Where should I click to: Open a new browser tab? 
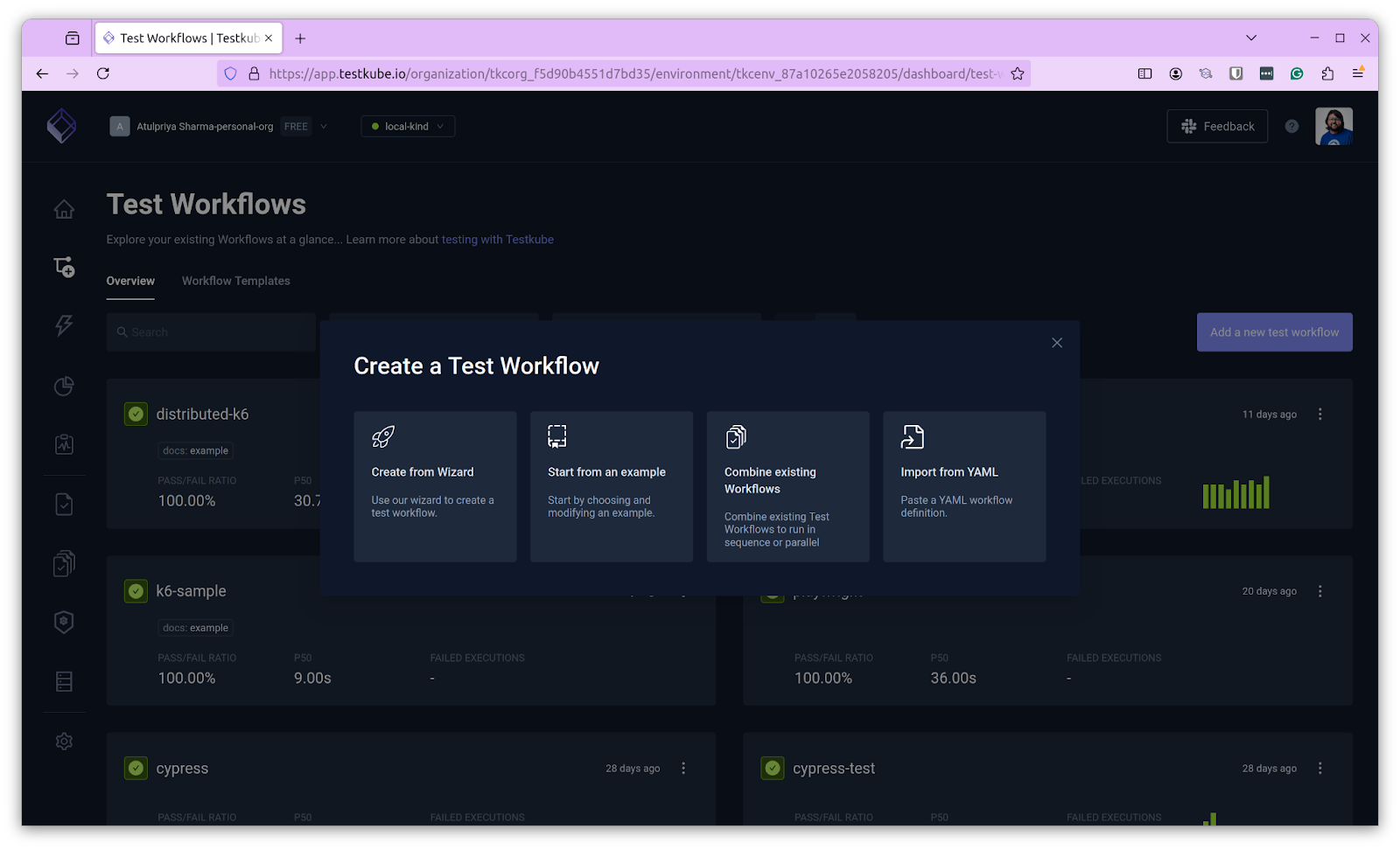coord(300,38)
